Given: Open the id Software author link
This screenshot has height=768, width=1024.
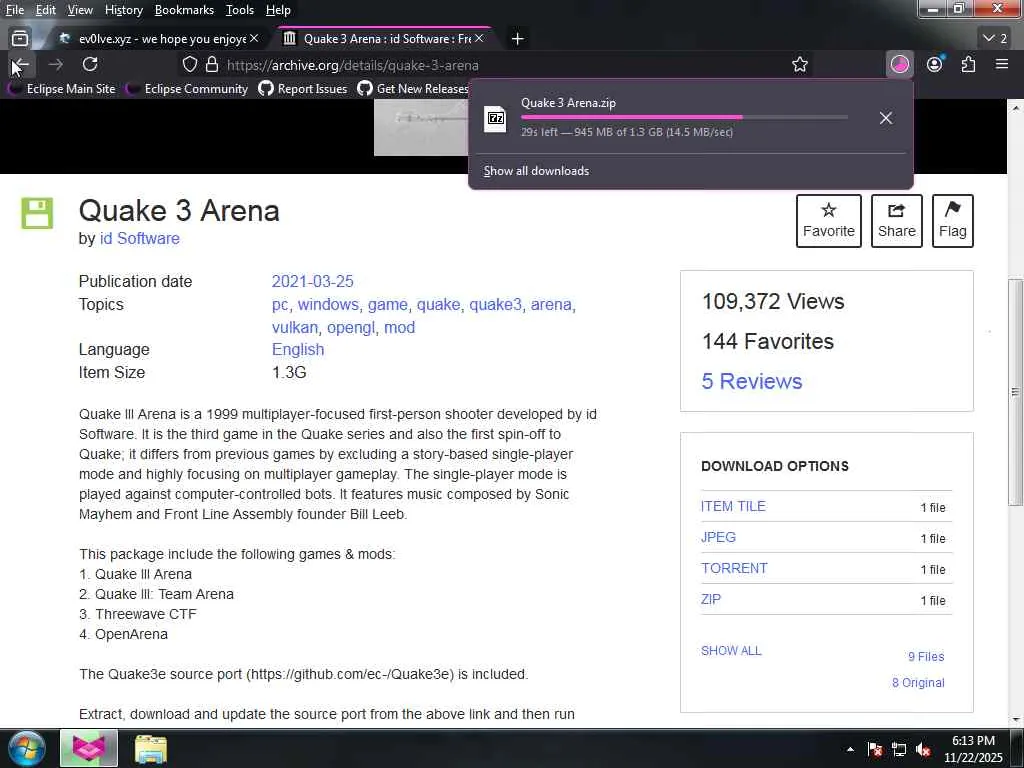Looking at the screenshot, I should [139, 238].
